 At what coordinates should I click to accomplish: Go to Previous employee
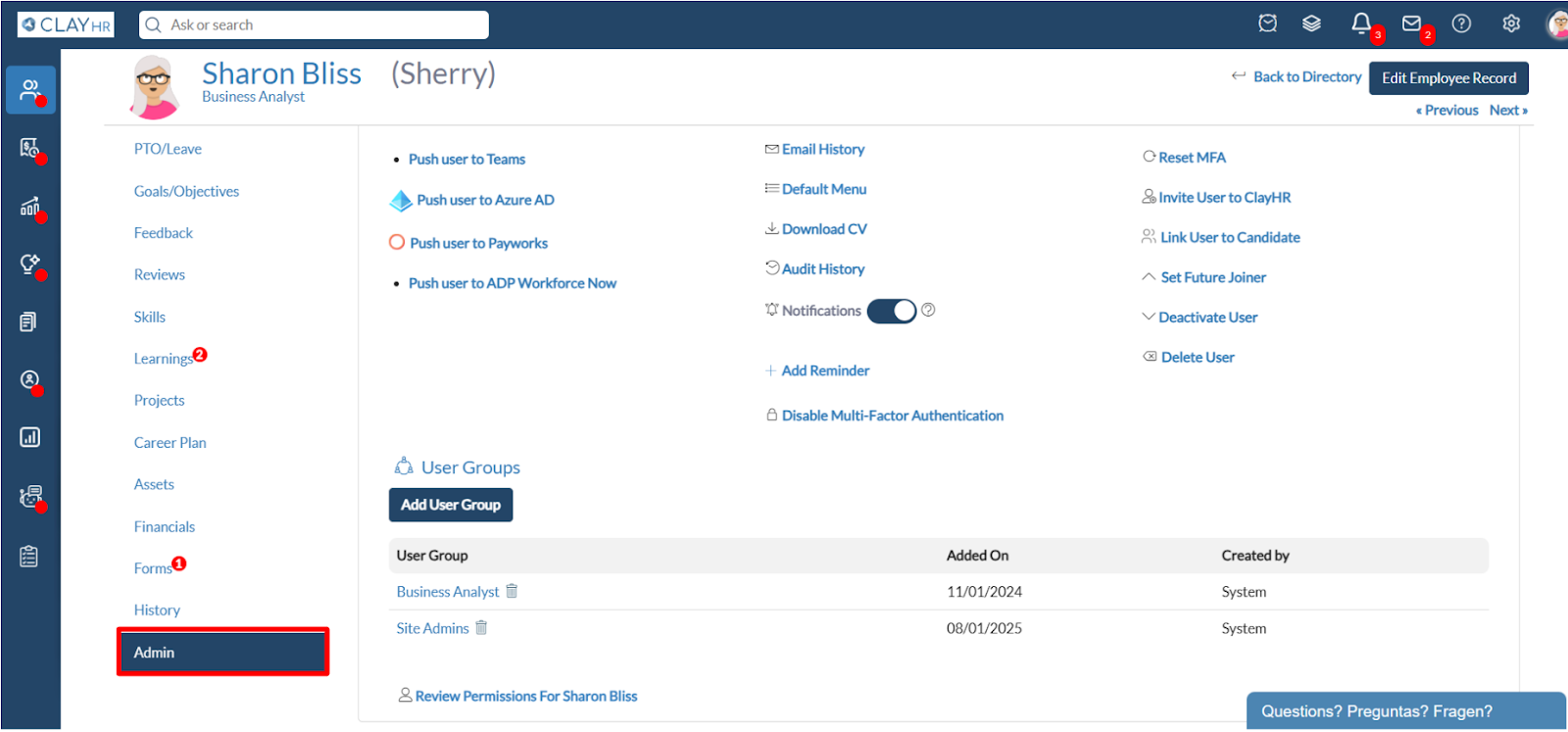(1446, 110)
